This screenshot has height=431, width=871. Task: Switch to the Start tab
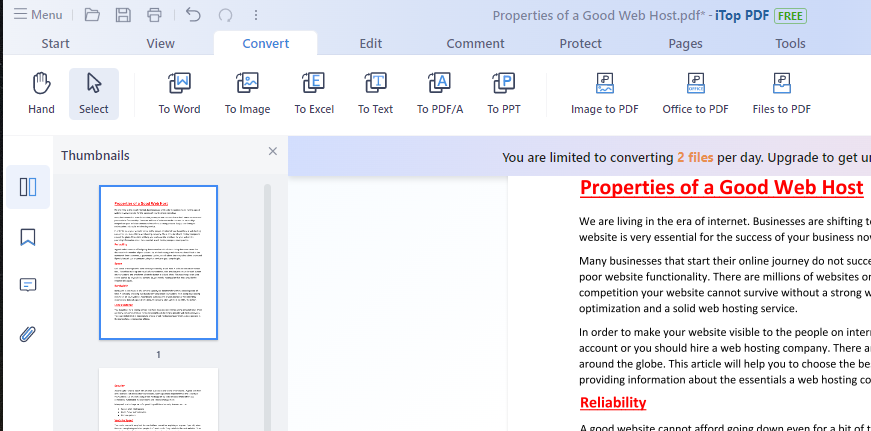pyautogui.click(x=56, y=43)
